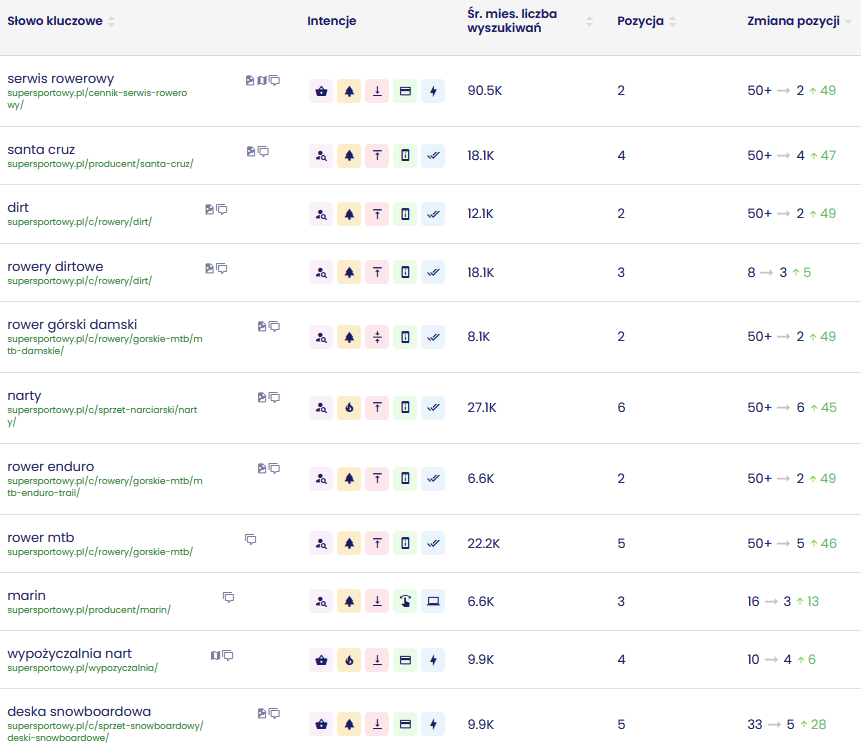Sort table by Pozycja column arrows

pyautogui.click(x=672, y=22)
